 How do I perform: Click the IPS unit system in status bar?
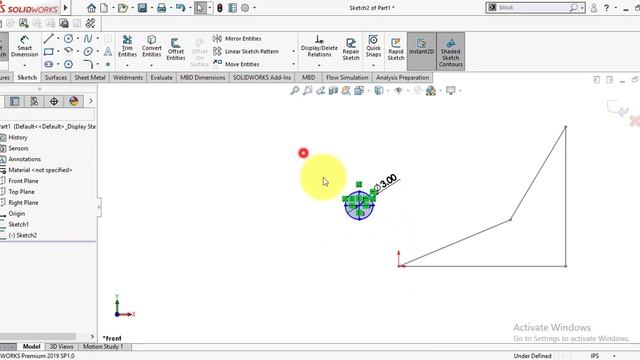click(595, 356)
